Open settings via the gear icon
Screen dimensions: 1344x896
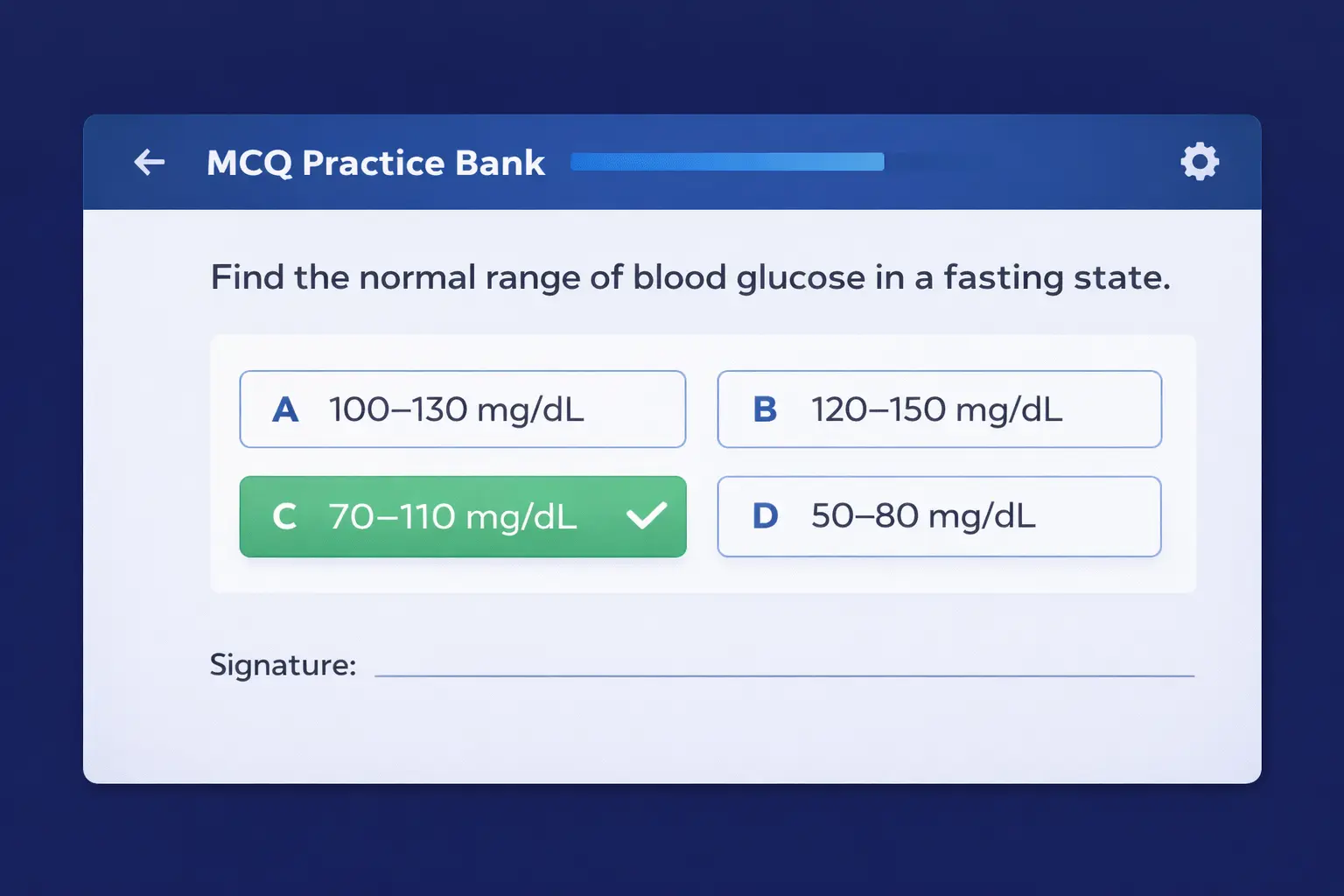point(1200,162)
